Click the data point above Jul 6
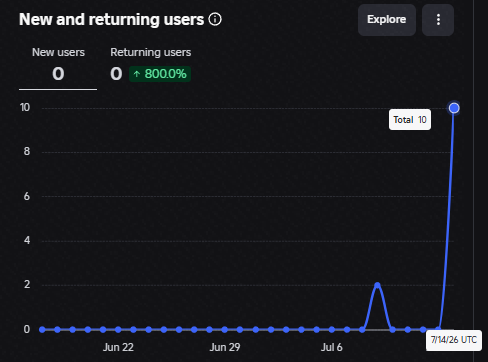The height and width of the screenshot is (362, 488). [x=332, y=329]
